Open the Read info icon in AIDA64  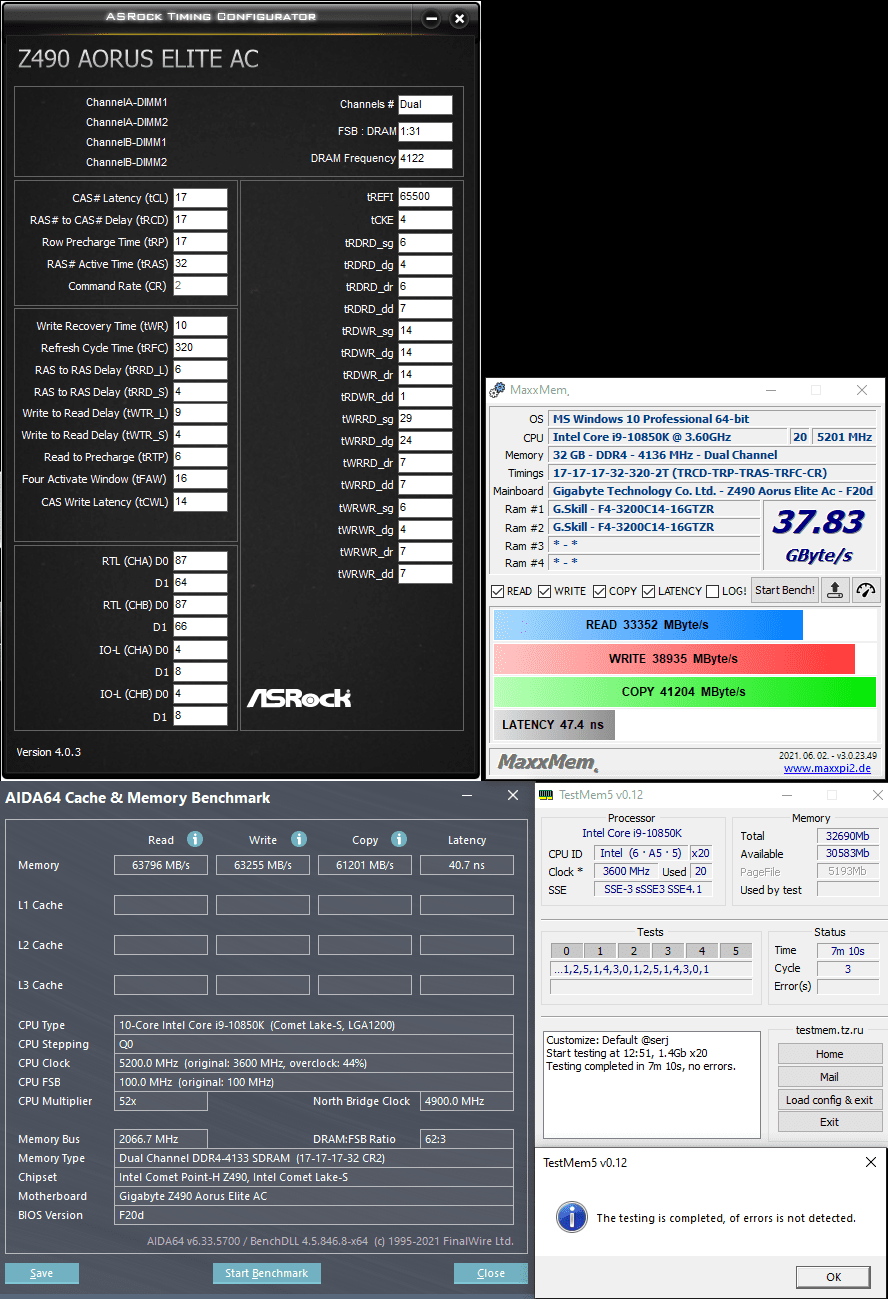(x=195, y=839)
